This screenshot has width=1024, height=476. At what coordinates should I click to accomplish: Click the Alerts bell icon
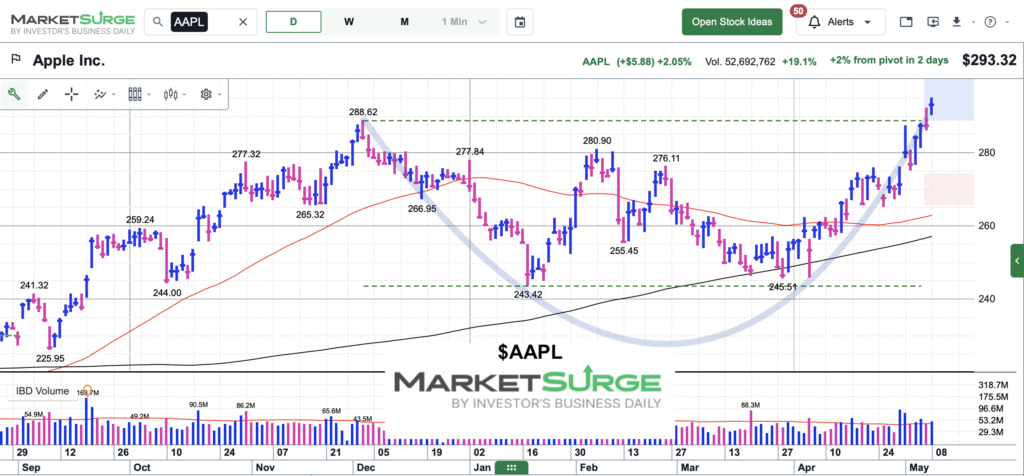coord(814,22)
